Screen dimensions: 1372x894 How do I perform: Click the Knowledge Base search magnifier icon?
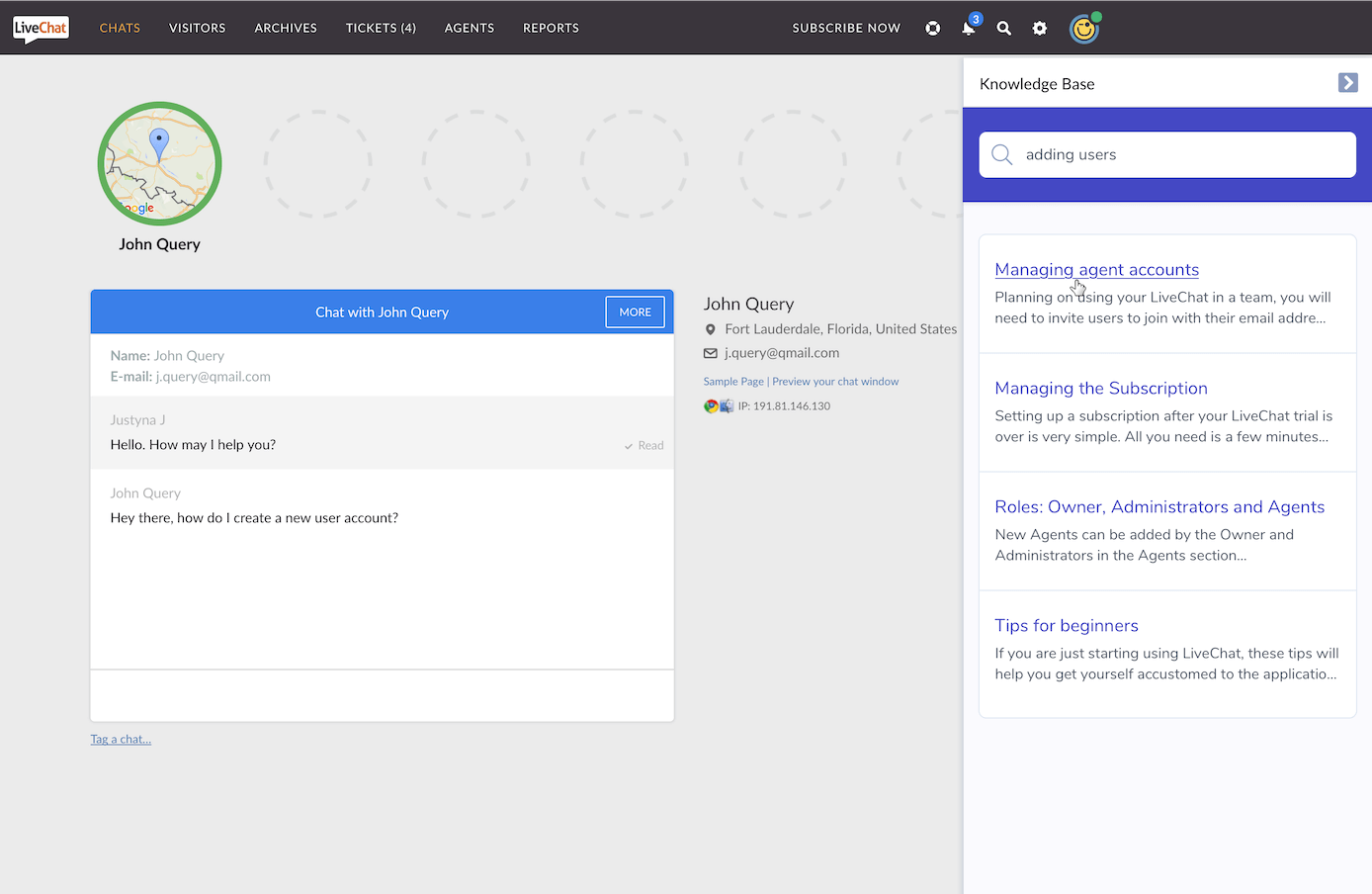point(1002,154)
